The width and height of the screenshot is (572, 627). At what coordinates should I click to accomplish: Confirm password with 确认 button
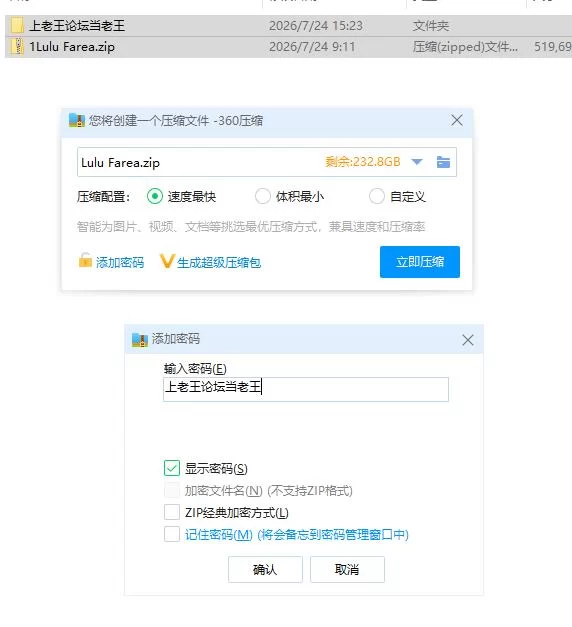265,569
